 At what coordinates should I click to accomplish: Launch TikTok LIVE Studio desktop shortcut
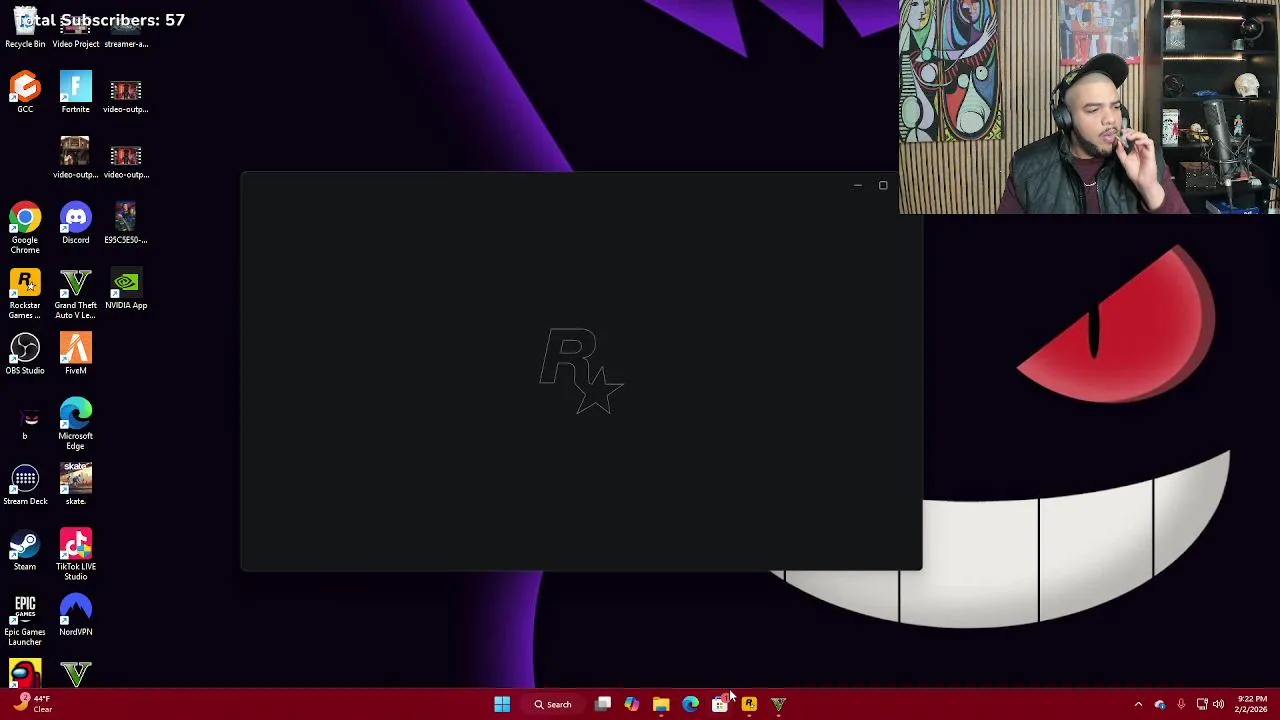pos(76,555)
